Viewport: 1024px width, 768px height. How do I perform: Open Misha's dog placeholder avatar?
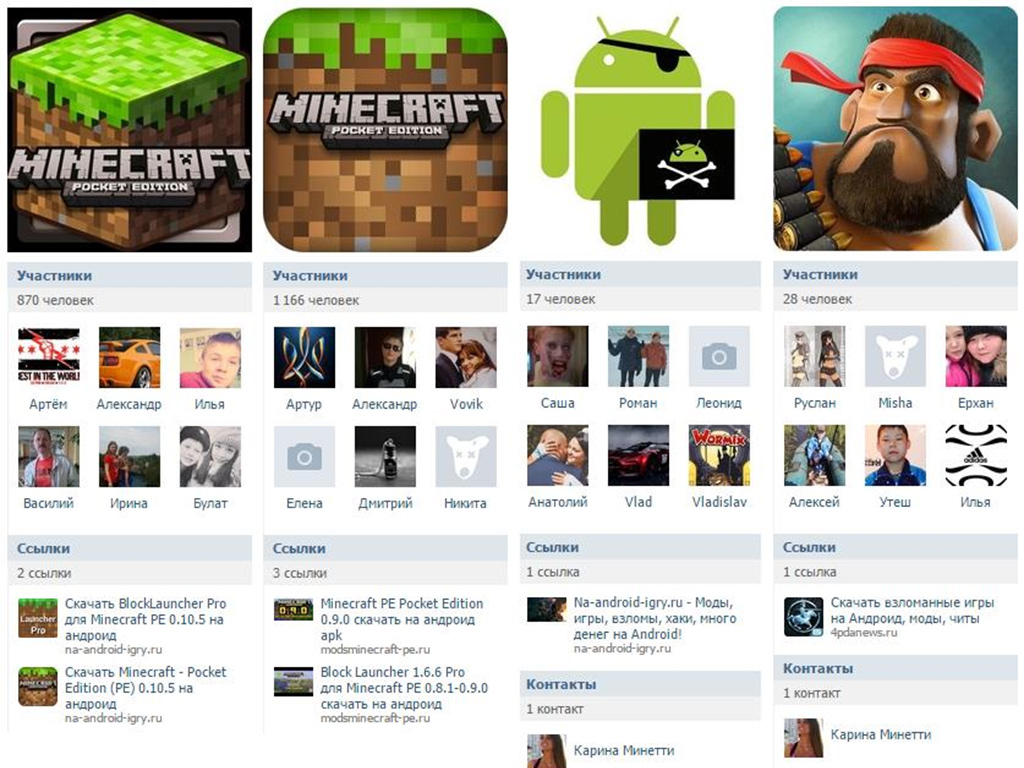(895, 356)
